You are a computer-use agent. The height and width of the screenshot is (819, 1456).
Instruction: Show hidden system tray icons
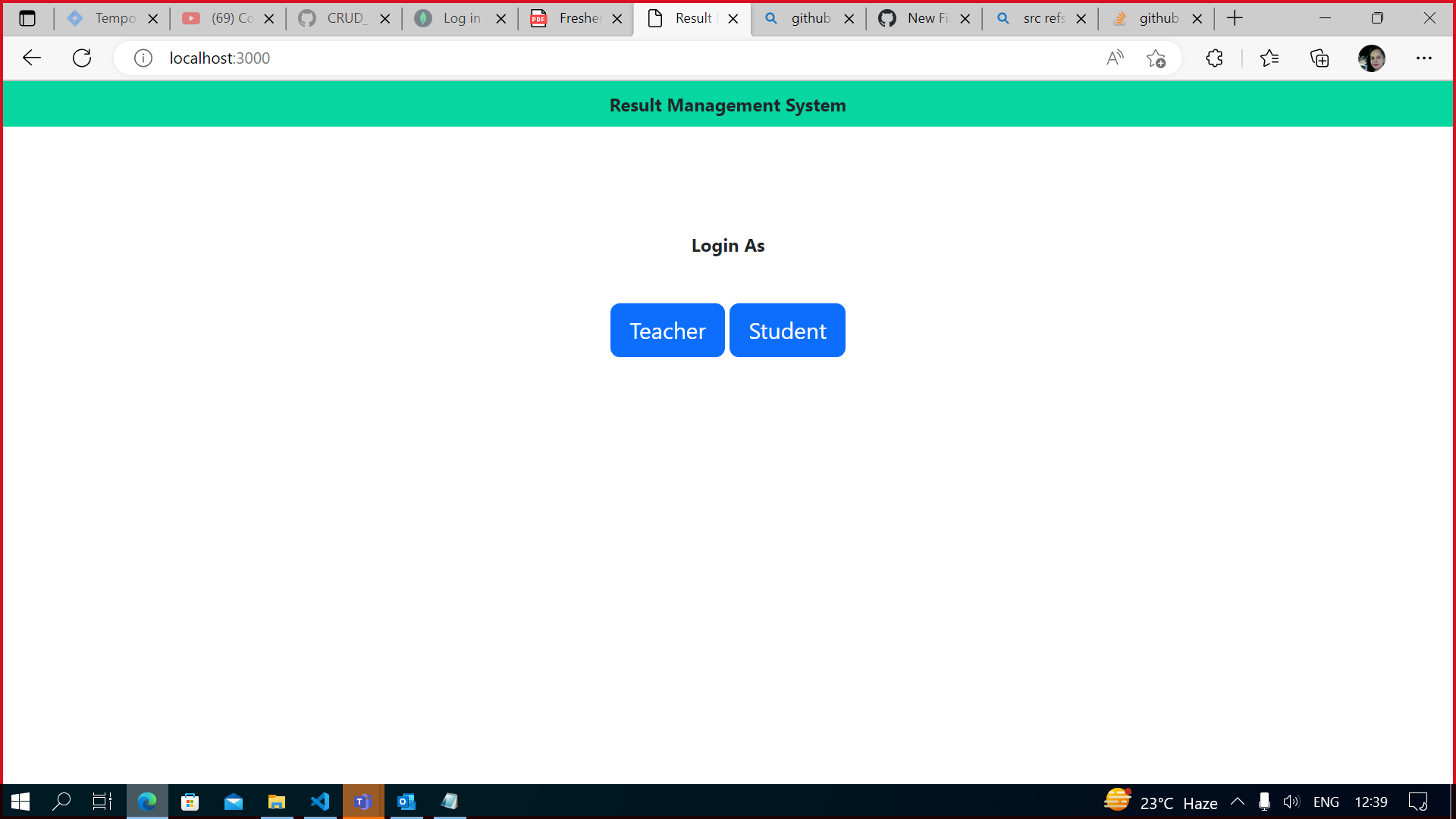1238,802
